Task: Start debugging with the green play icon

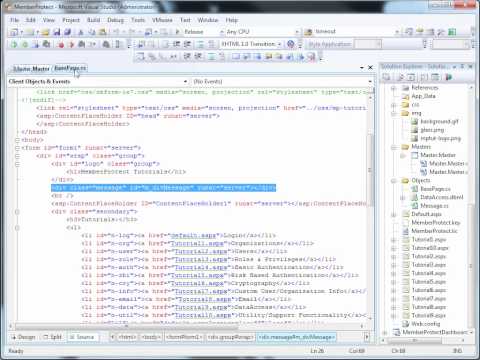Action: pyautogui.click(x=177, y=32)
